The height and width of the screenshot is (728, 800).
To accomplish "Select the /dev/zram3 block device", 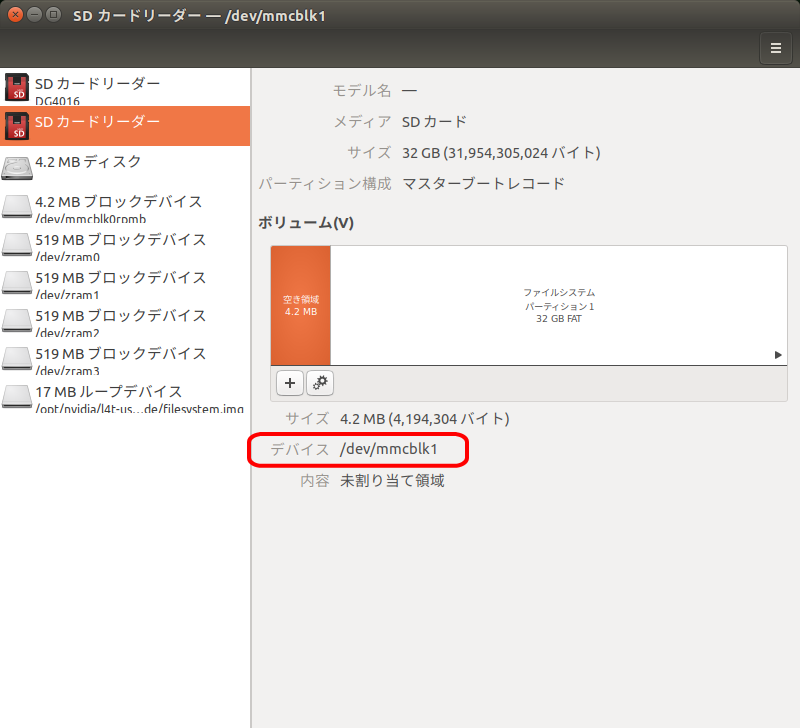I will tap(120, 360).
